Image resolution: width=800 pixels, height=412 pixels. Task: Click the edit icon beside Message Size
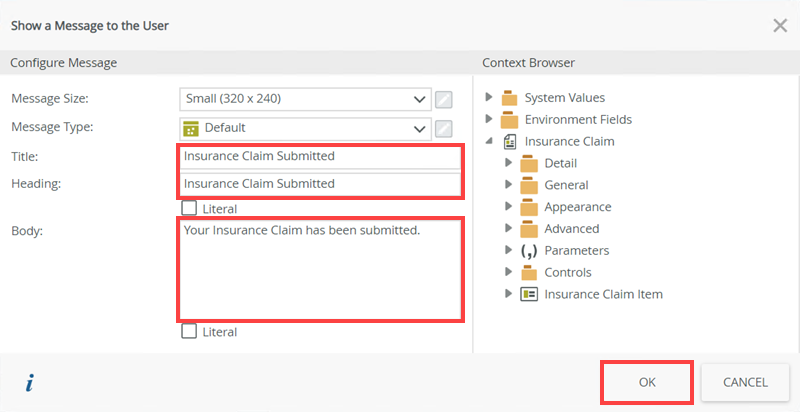(443, 99)
